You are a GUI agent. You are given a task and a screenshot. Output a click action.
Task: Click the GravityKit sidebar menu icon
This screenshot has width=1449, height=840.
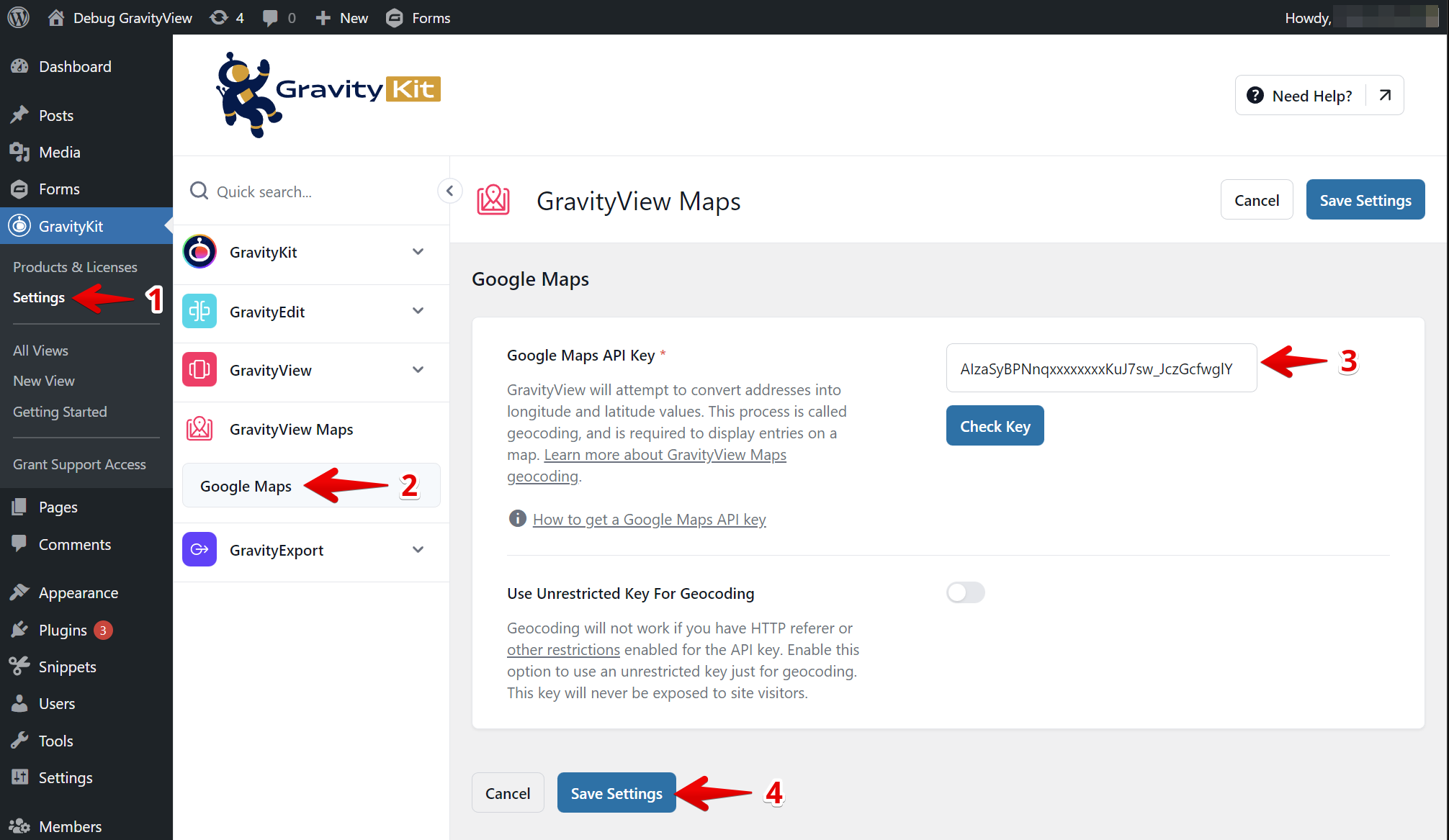pyautogui.click(x=19, y=226)
